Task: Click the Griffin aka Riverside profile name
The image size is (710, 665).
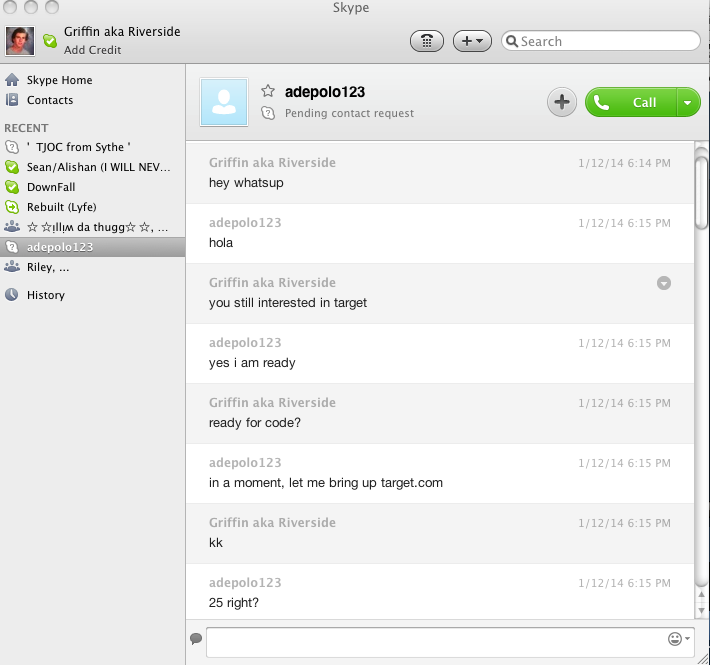Action: pos(122,31)
